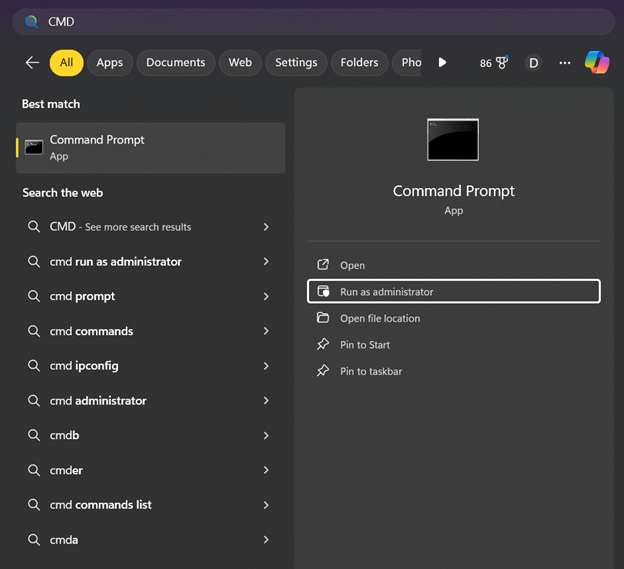Open the Command Prompt best match result
Viewport: 624px width, 569px height.
click(150, 148)
